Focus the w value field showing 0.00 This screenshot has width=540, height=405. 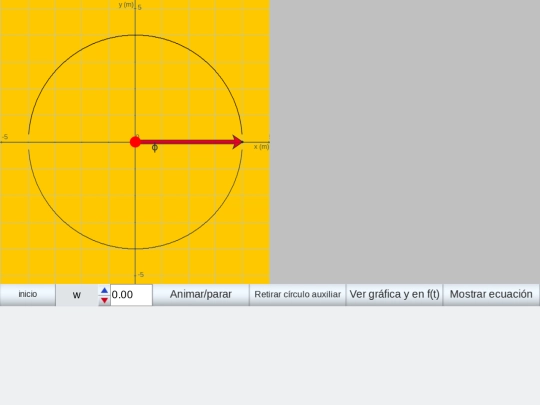131,295
